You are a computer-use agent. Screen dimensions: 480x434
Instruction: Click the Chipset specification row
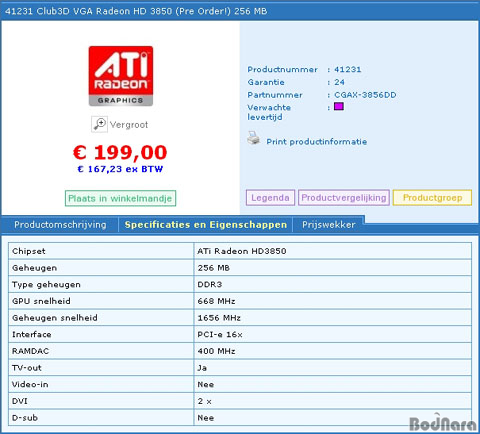[240, 251]
